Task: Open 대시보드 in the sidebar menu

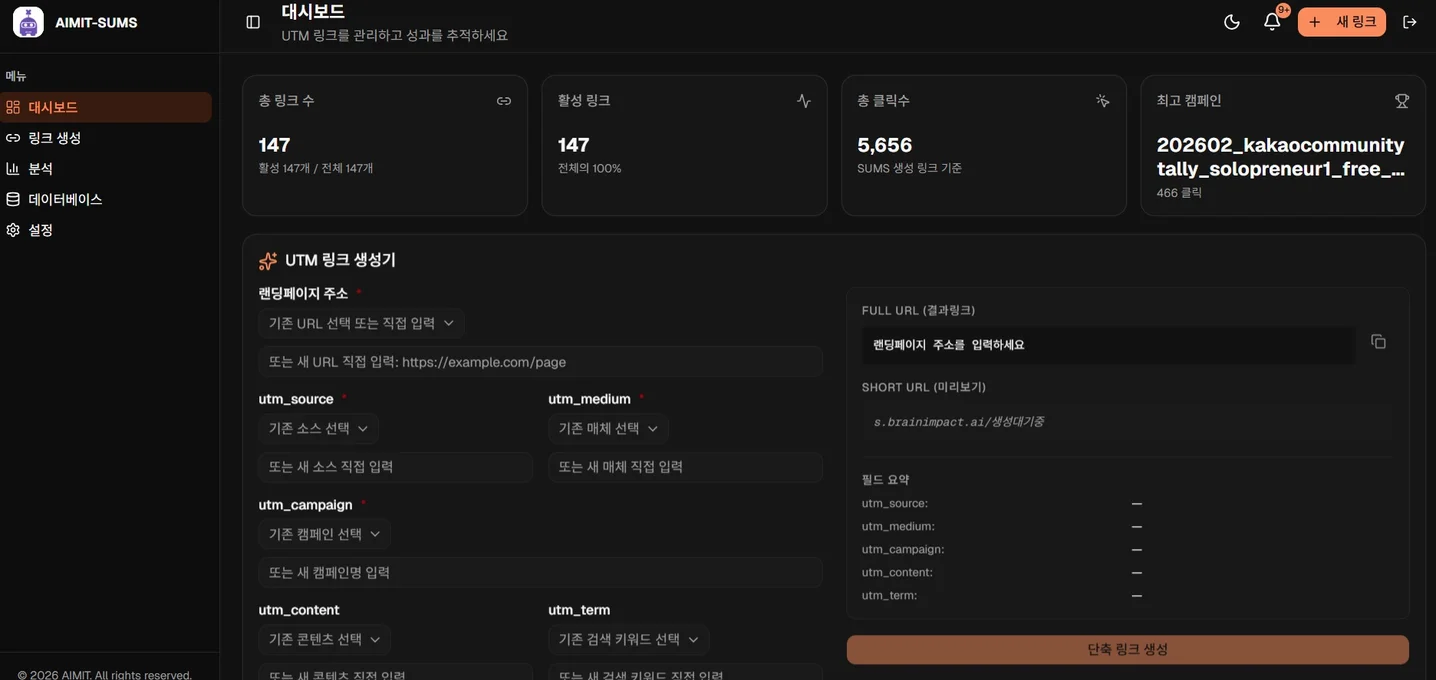Action: (x=106, y=107)
